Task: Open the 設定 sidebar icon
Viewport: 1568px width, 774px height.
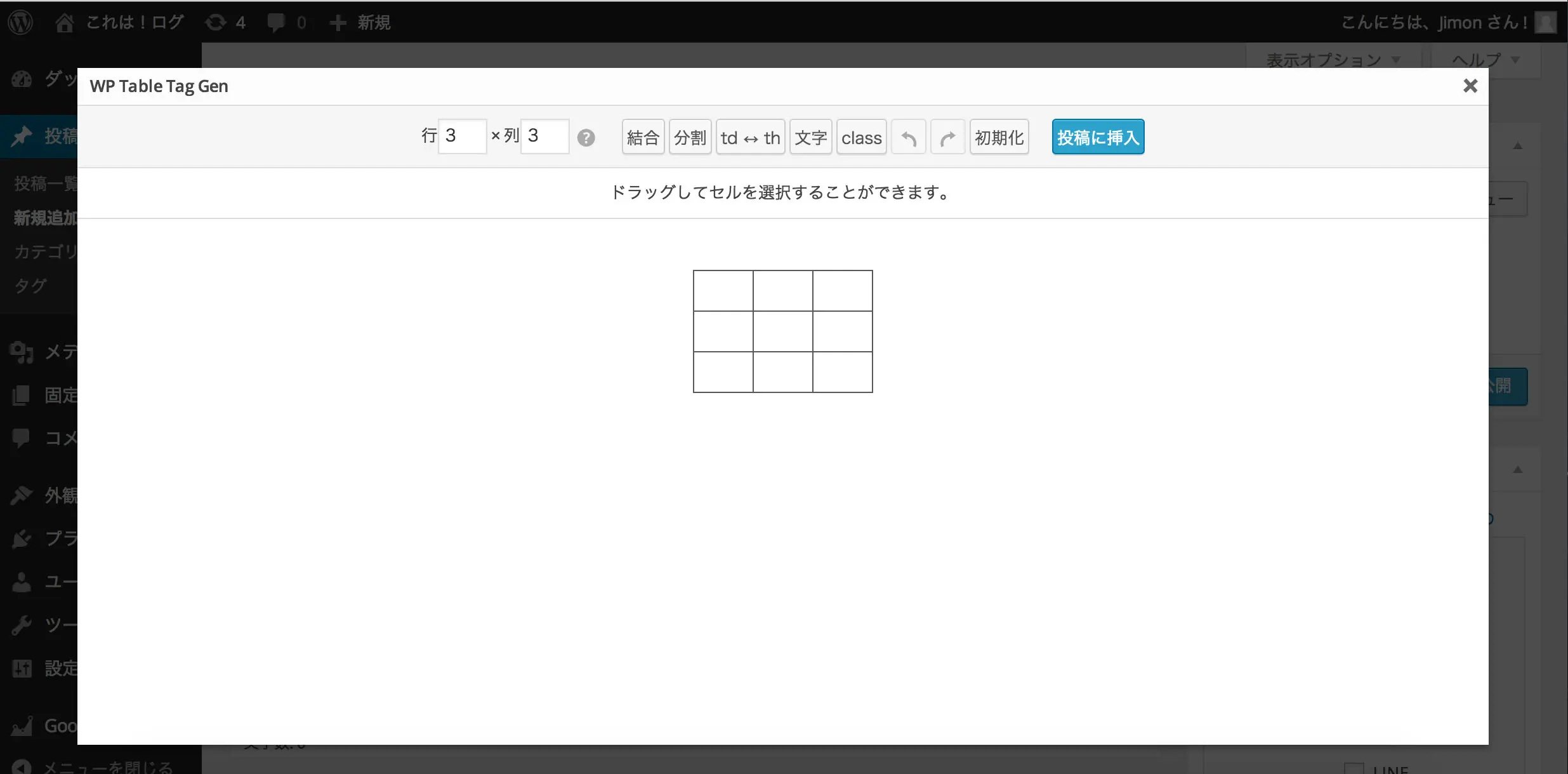Action: tap(21, 668)
